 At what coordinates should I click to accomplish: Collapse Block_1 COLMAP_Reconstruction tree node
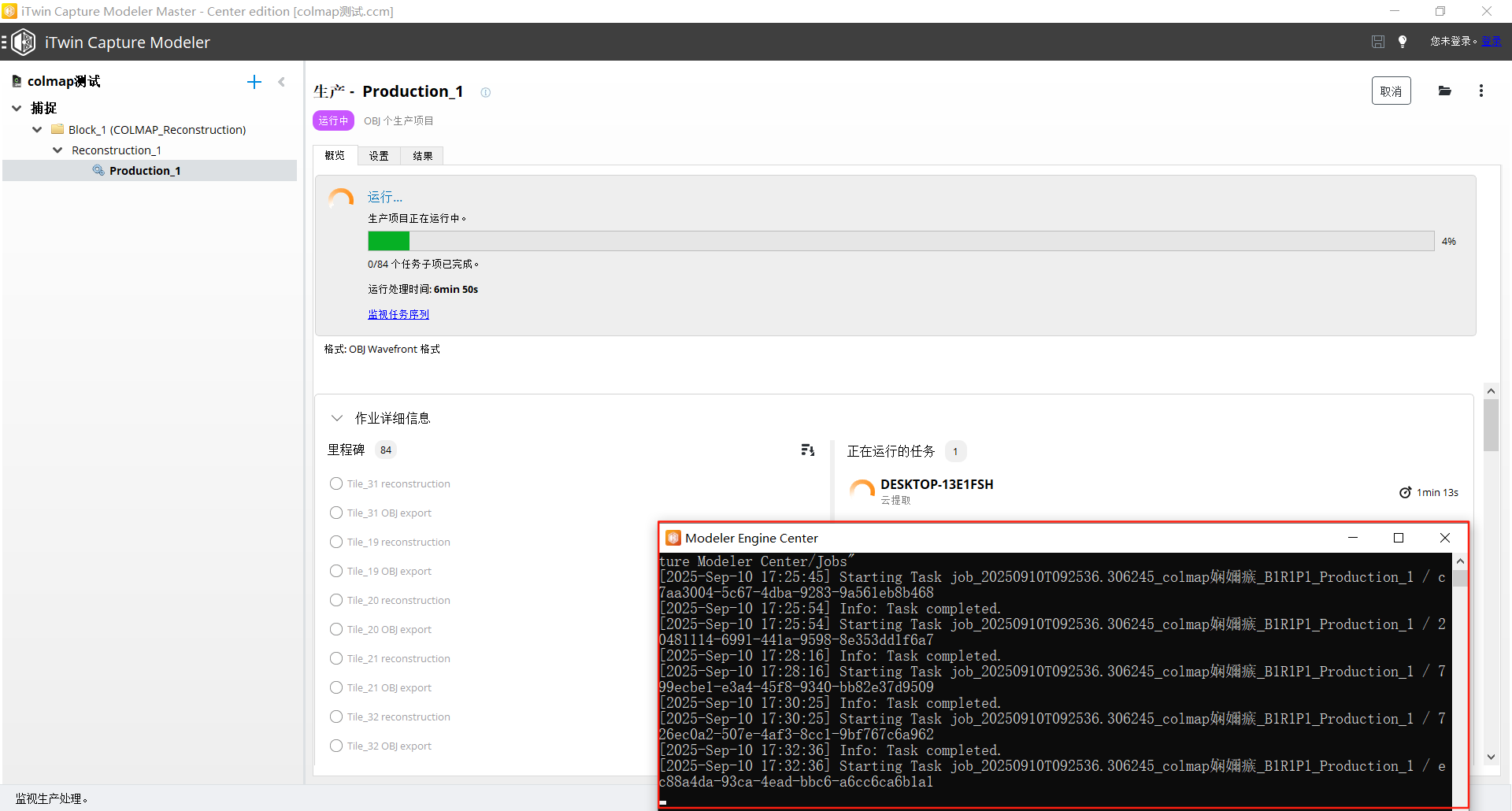(x=37, y=129)
